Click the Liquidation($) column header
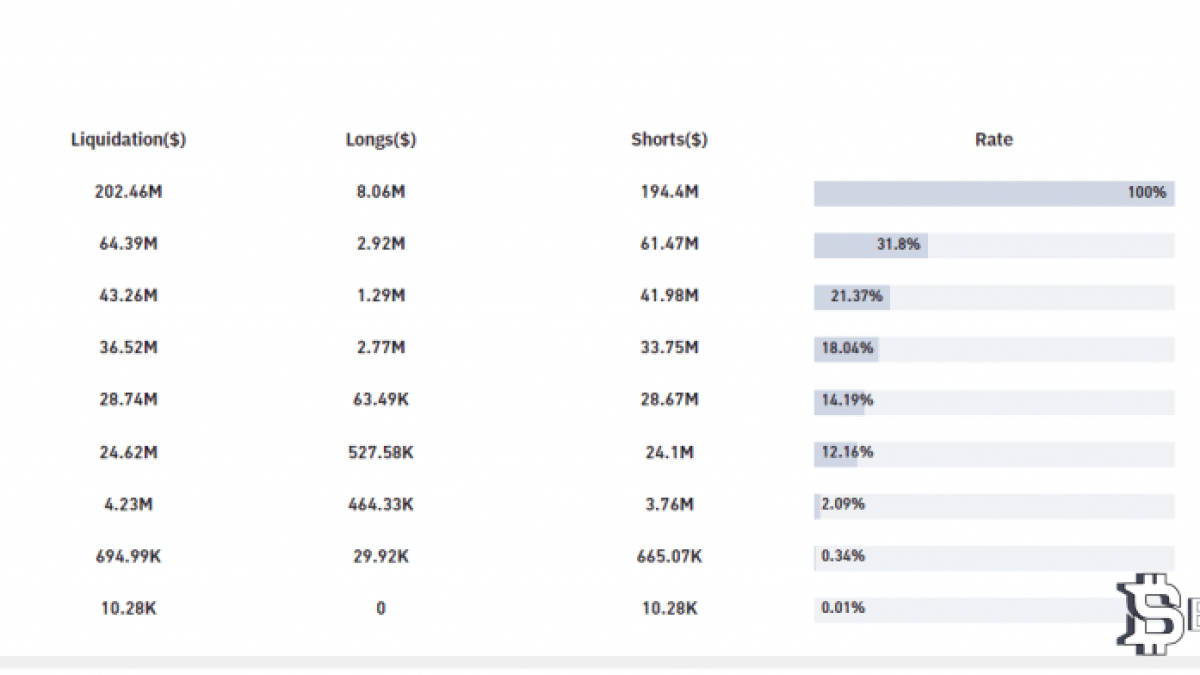Viewport: 1200px width, 675px height. pyautogui.click(x=128, y=140)
